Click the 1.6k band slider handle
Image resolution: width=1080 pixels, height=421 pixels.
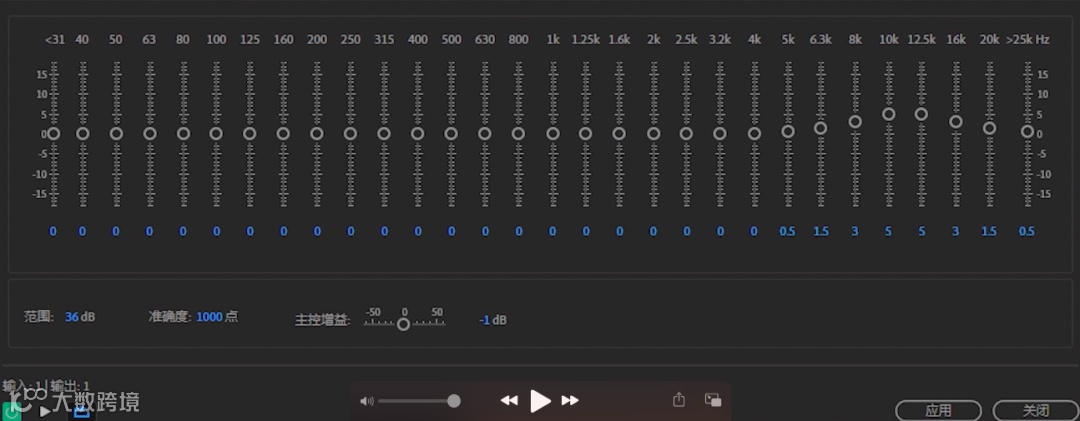[619, 134]
